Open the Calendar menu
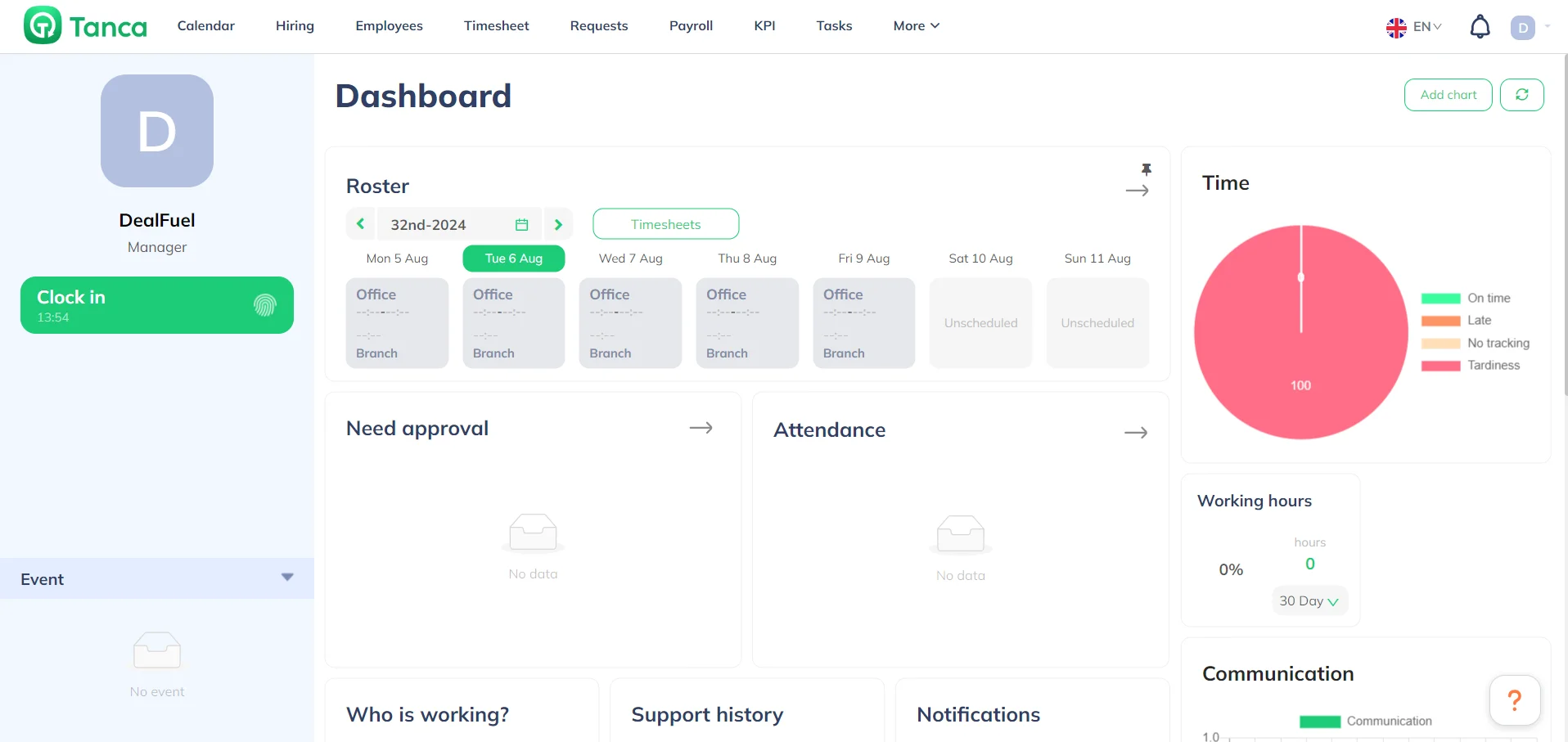1568x742 pixels. (206, 26)
